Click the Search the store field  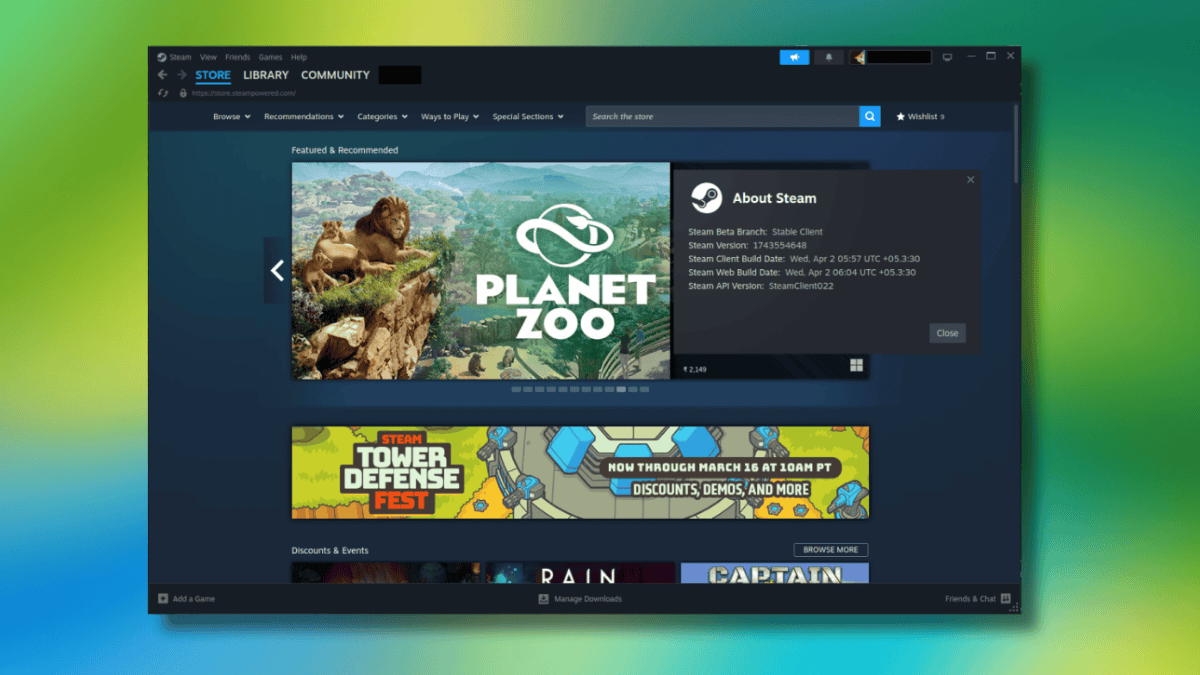coord(722,117)
